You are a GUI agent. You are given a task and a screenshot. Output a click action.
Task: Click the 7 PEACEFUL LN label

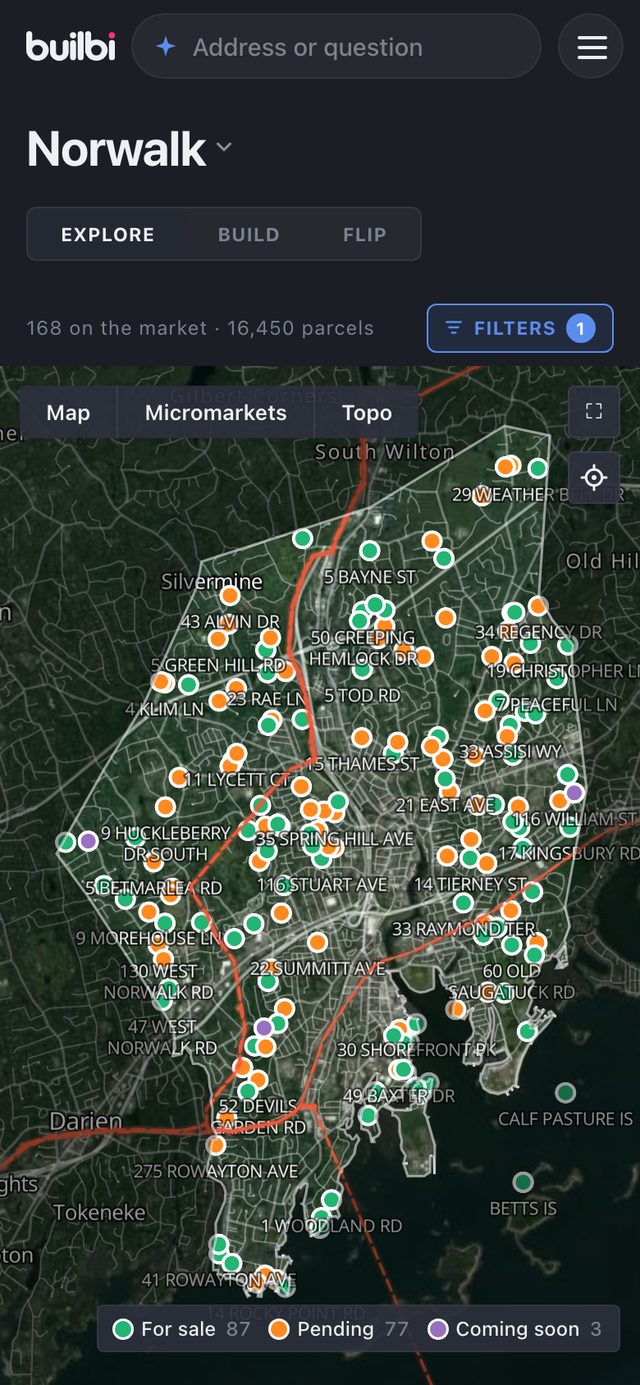pyautogui.click(x=557, y=705)
